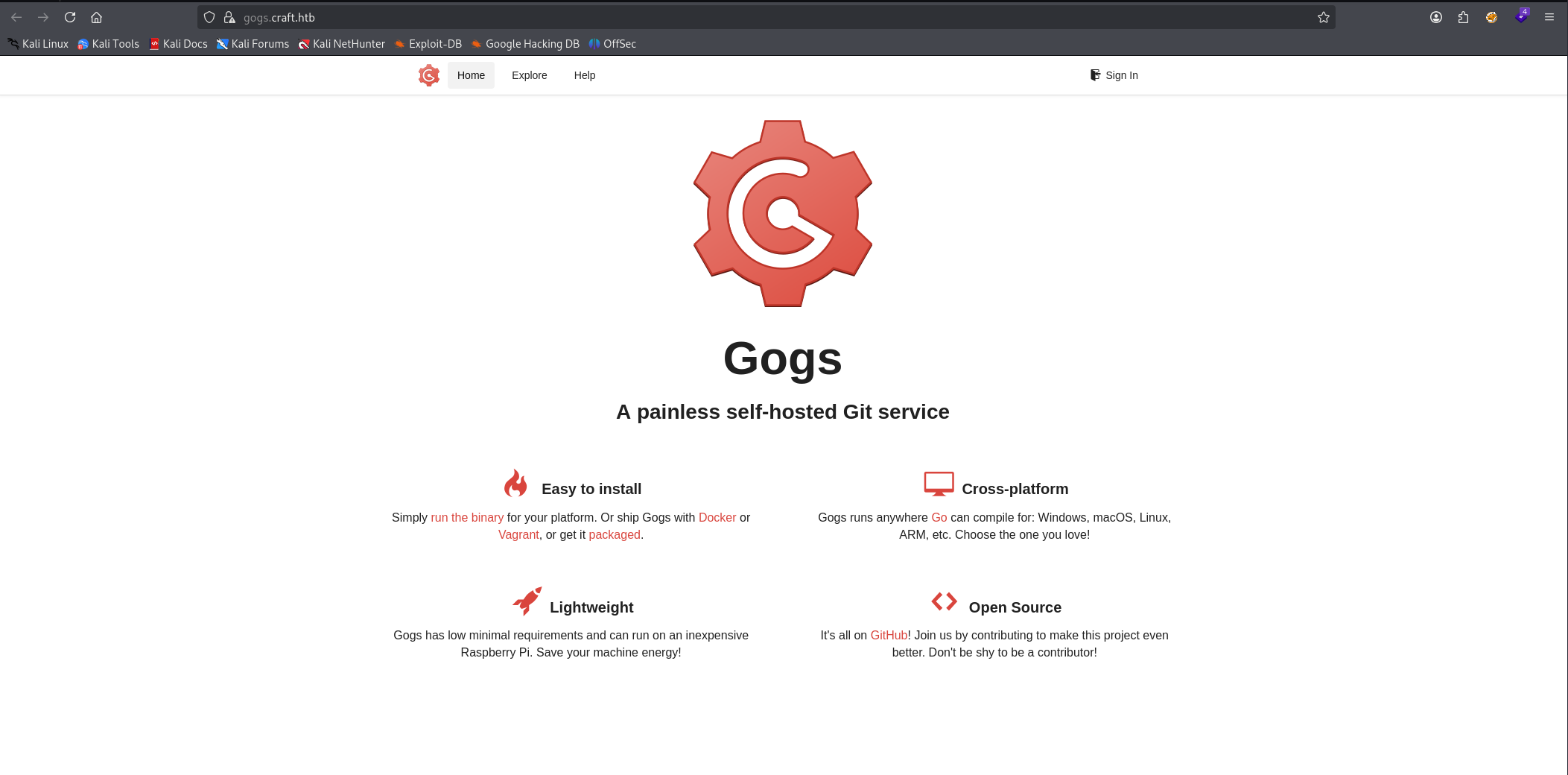1568x775 pixels.
Task: Click the 'Open Source' heading
Action: click(1015, 607)
